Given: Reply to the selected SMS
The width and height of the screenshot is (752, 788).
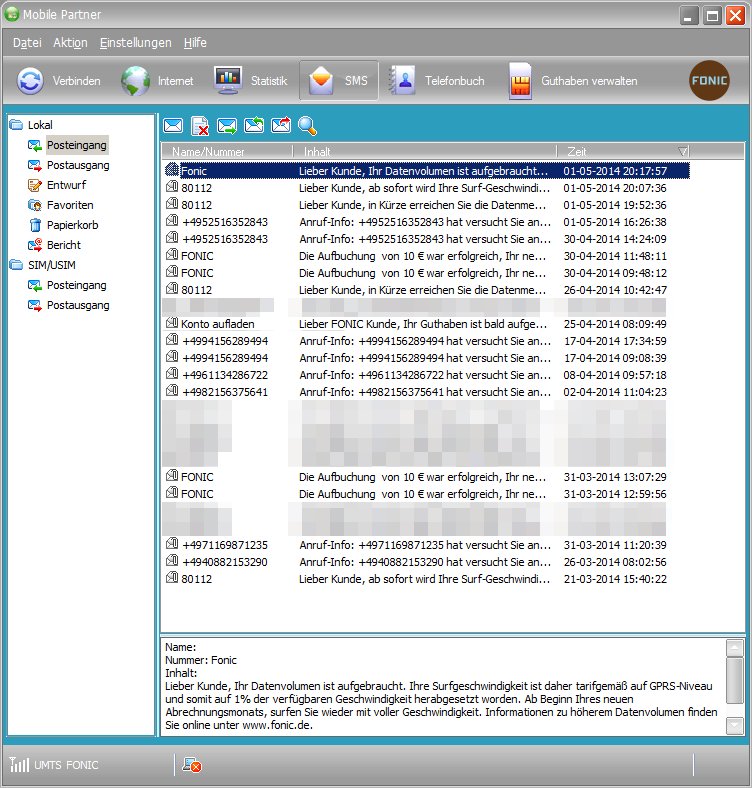Looking at the screenshot, I should (x=254, y=125).
